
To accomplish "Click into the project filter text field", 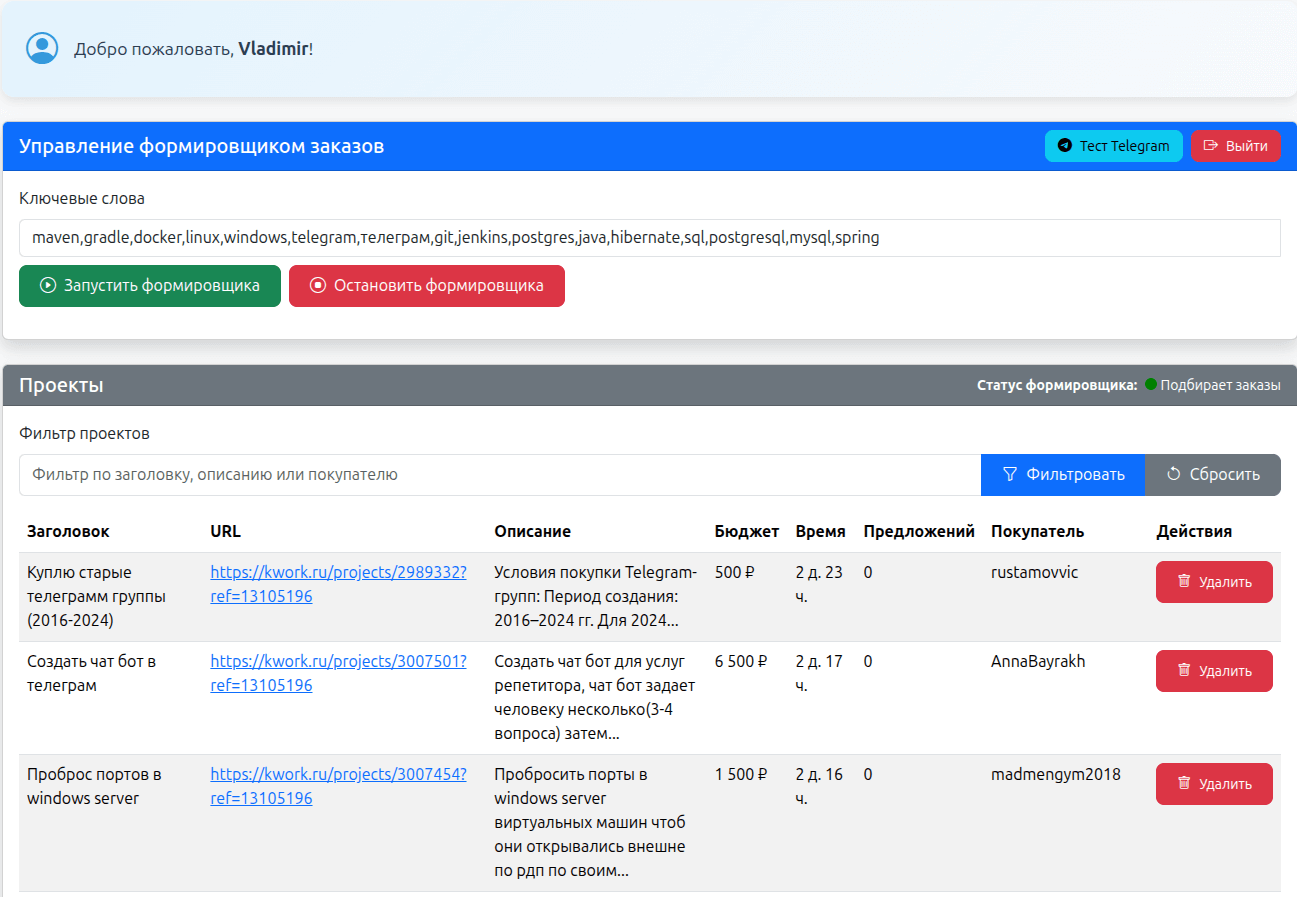I will click(x=499, y=475).
